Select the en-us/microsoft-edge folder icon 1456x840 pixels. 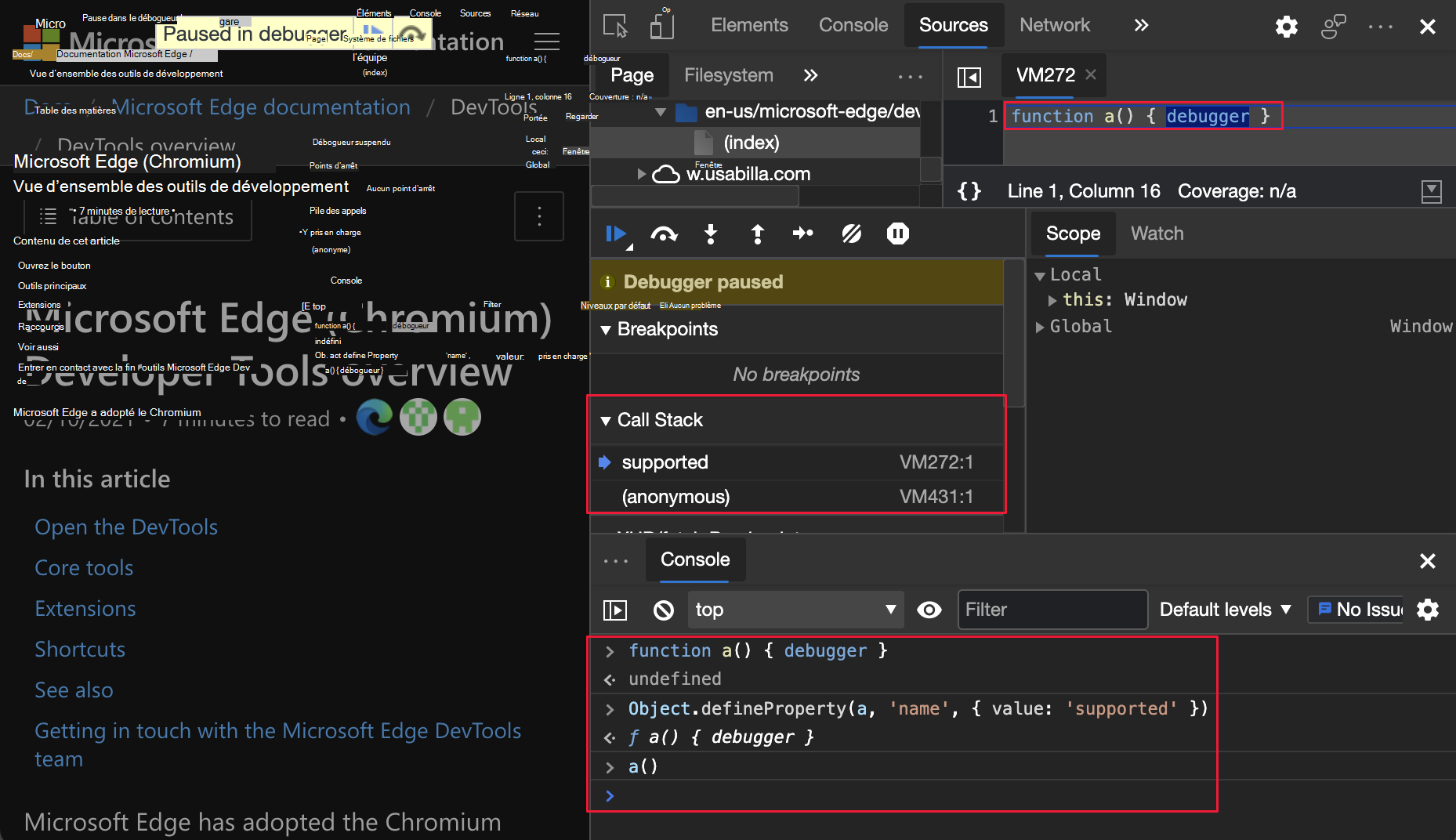tap(686, 112)
